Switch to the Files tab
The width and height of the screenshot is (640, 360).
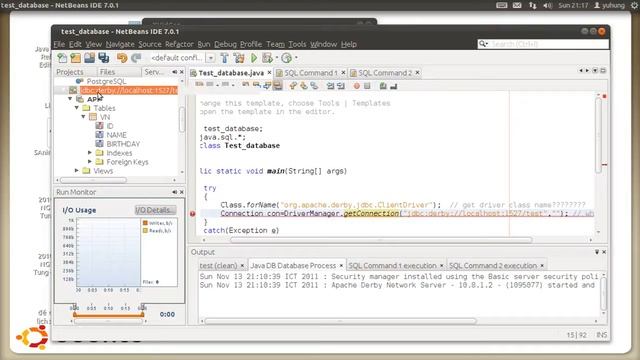click(107, 72)
